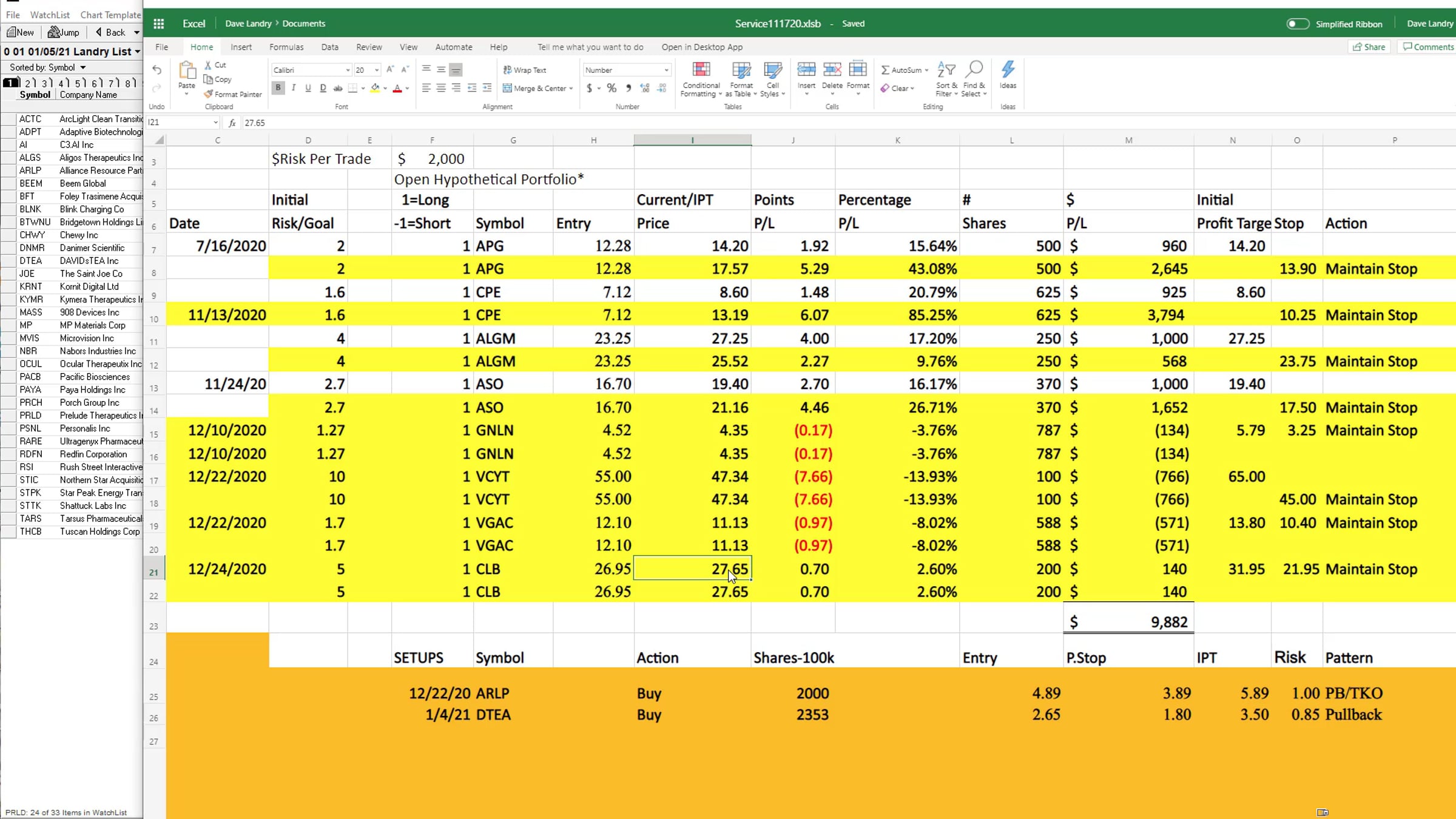The width and height of the screenshot is (1456, 819).
Task: Open WatchList menu in left window
Action: 50,15
